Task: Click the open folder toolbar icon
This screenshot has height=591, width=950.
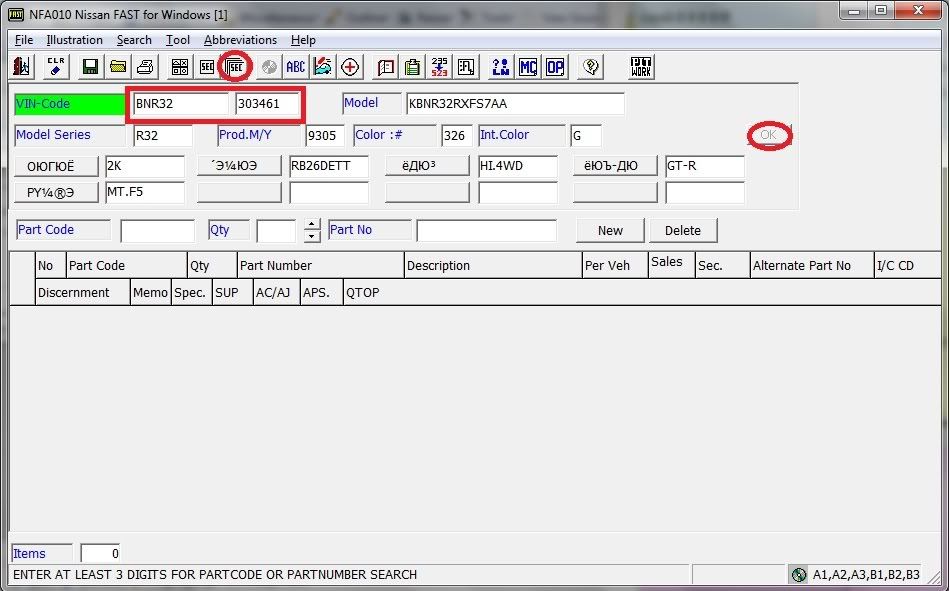Action: (x=118, y=67)
